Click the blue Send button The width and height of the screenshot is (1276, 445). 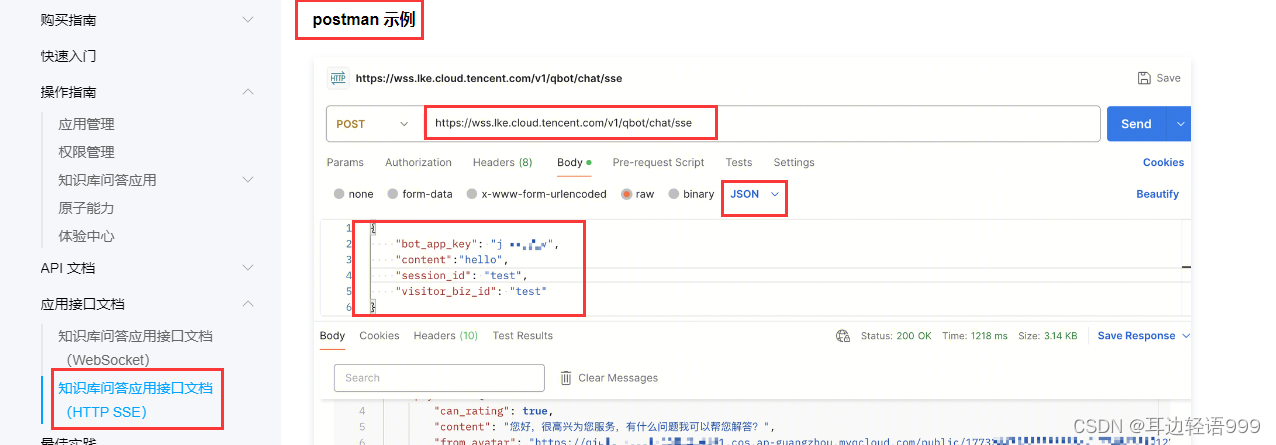click(x=1136, y=124)
